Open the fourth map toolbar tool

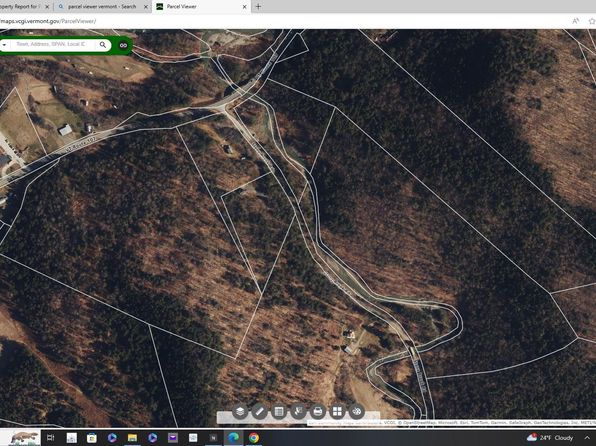298,411
